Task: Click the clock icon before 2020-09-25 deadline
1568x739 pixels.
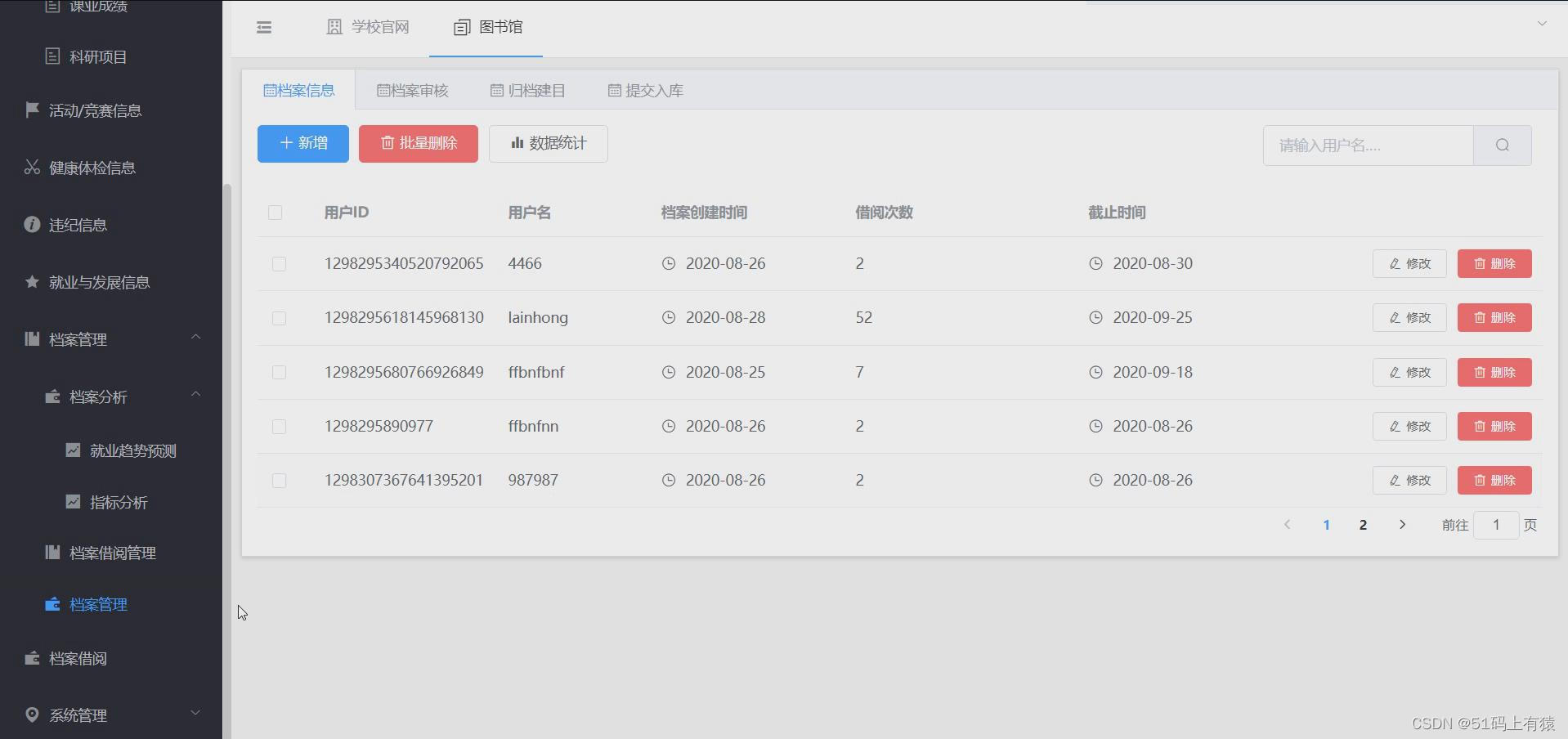Action: pyautogui.click(x=1095, y=318)
